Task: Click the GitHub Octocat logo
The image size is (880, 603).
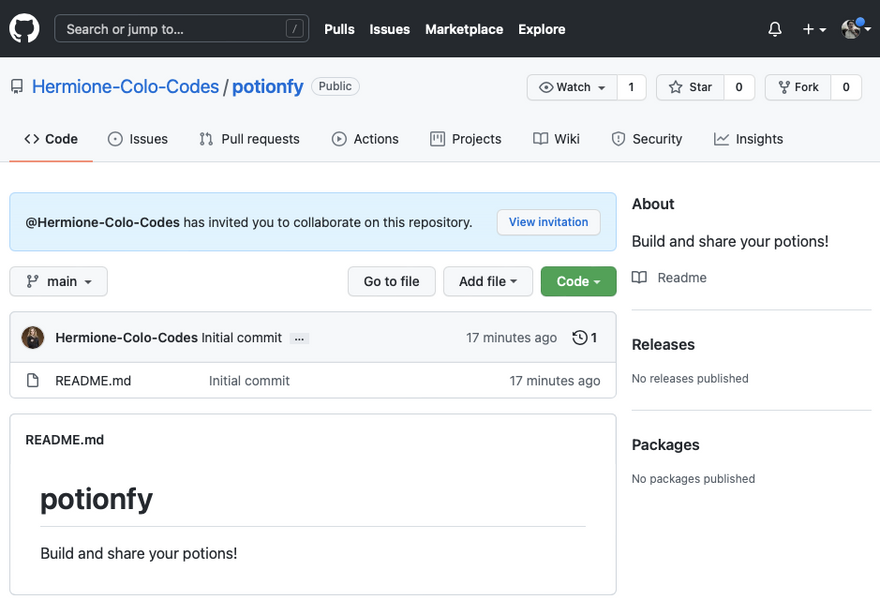Action: 24,29
